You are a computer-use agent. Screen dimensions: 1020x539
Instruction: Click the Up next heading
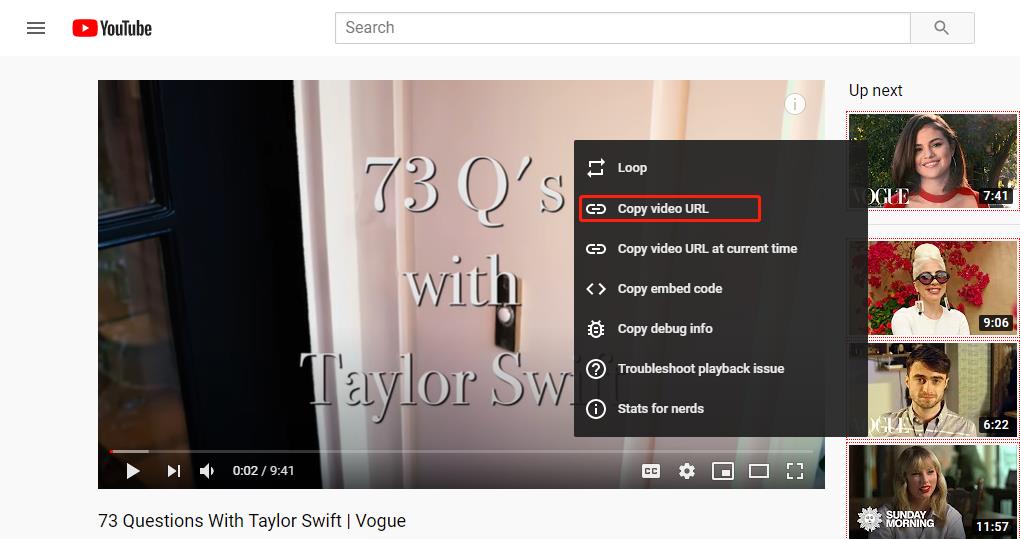(875, 90)
